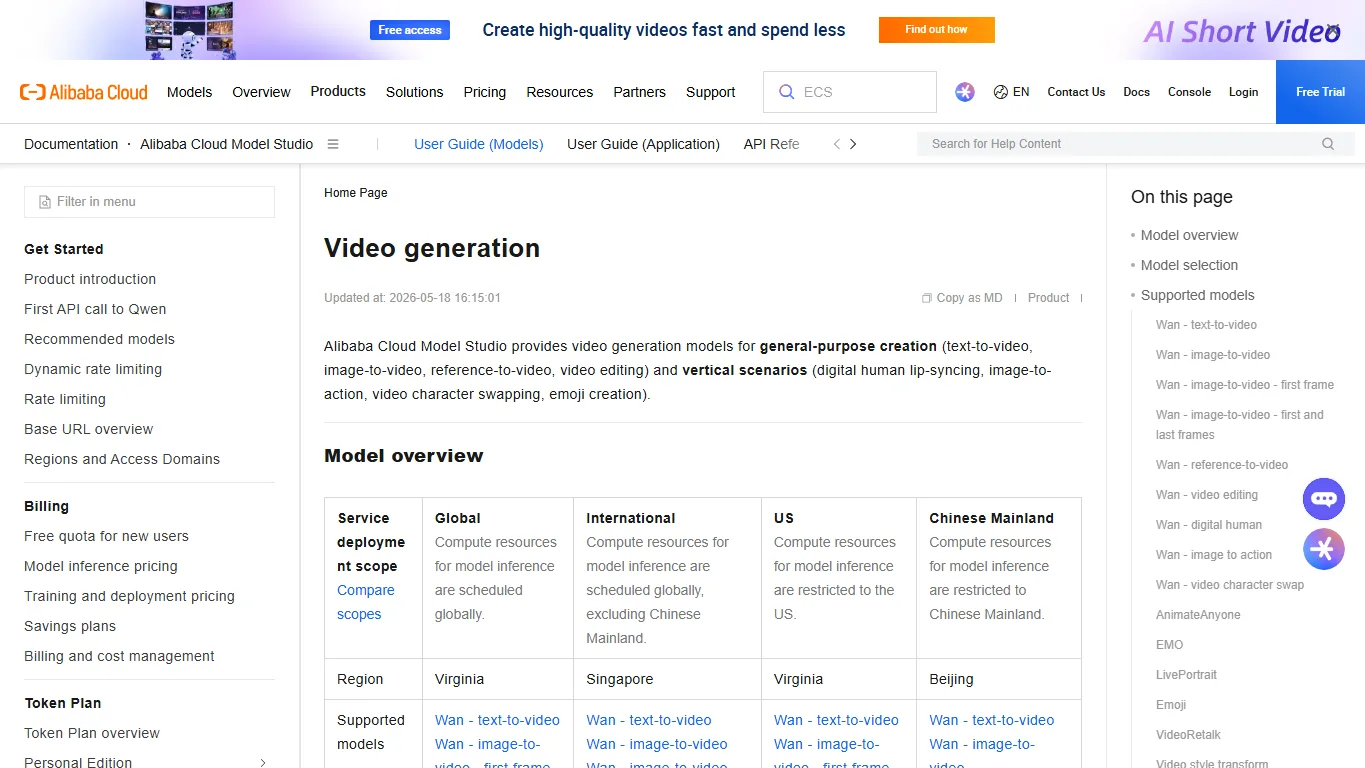Click the globe language icon next to EN
This screenshot has width=1365, height=768.
(1000, 92)
